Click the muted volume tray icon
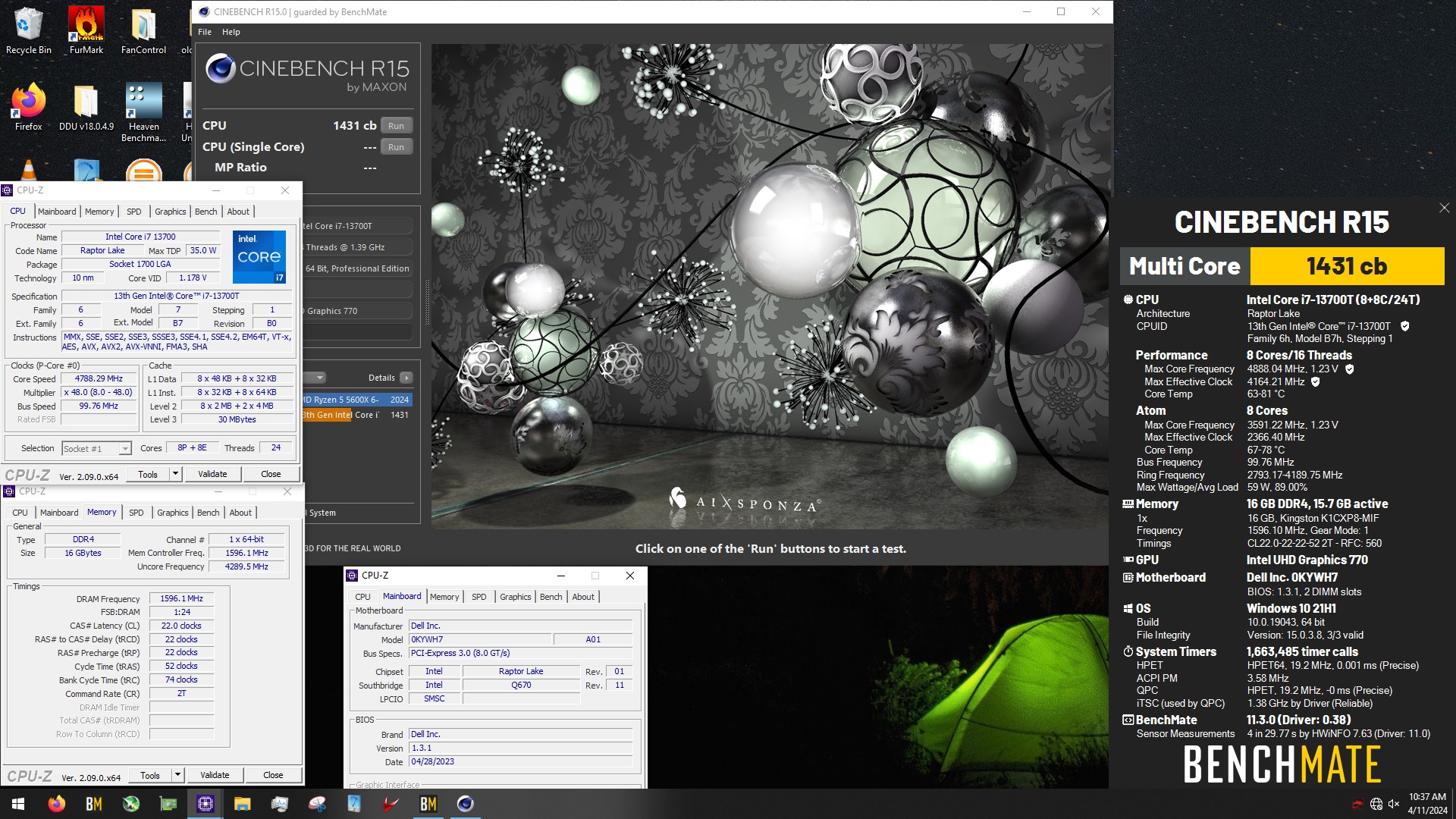Screen dimensions: 1456x819 [1394, 804]
